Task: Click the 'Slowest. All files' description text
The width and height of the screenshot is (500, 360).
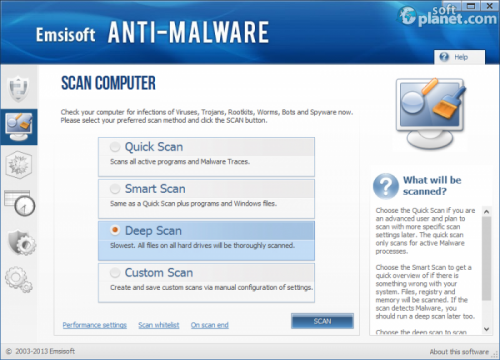Action: click(x=202, y=246)
